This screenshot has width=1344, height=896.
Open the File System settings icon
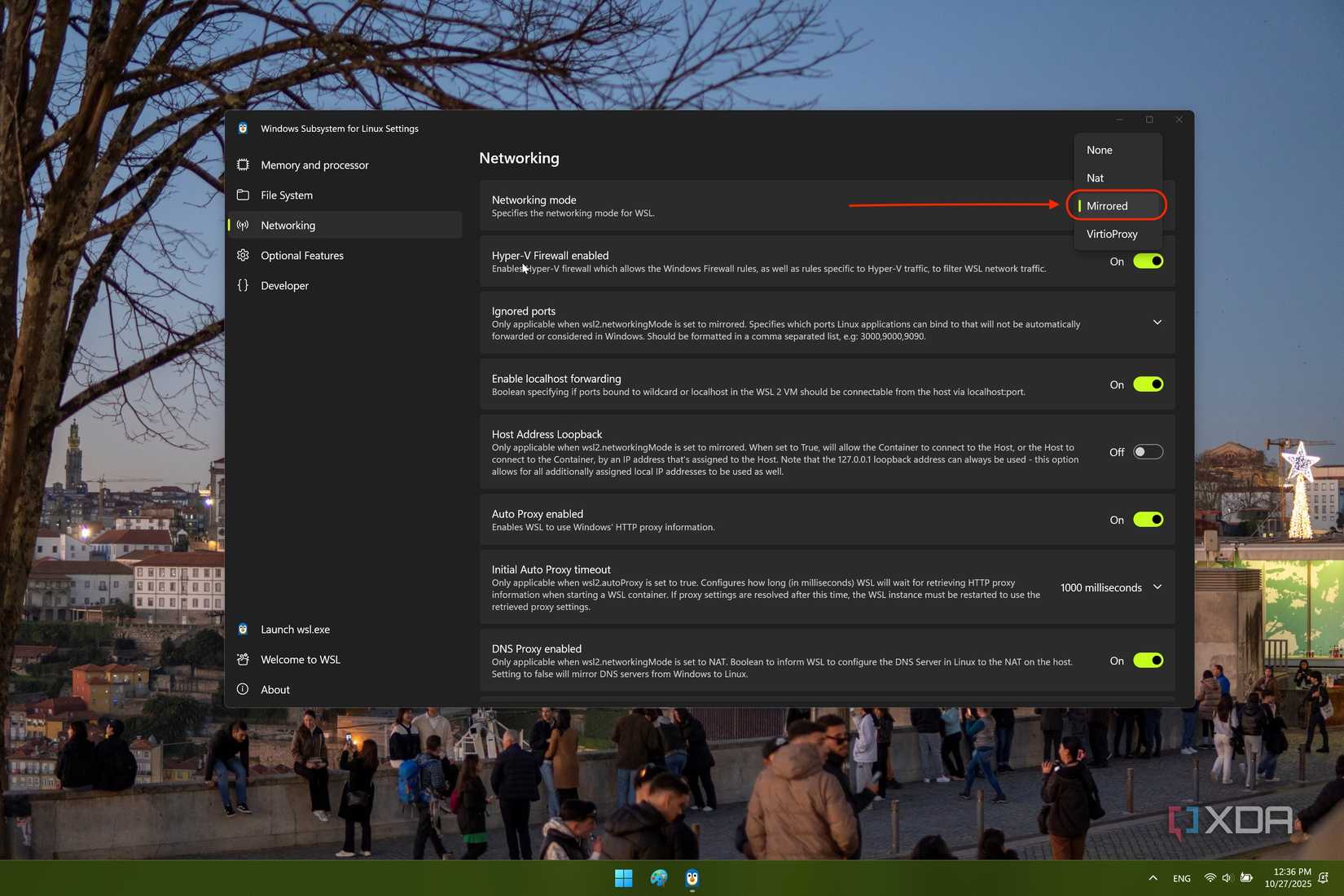(x=243, y=195)
